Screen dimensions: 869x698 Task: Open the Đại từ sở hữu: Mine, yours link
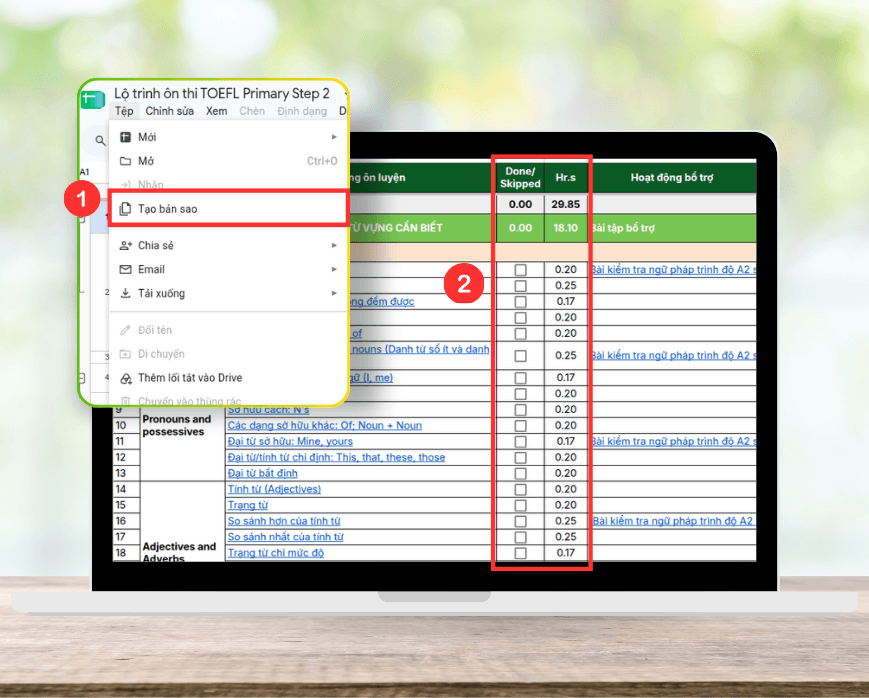(290, 442)
